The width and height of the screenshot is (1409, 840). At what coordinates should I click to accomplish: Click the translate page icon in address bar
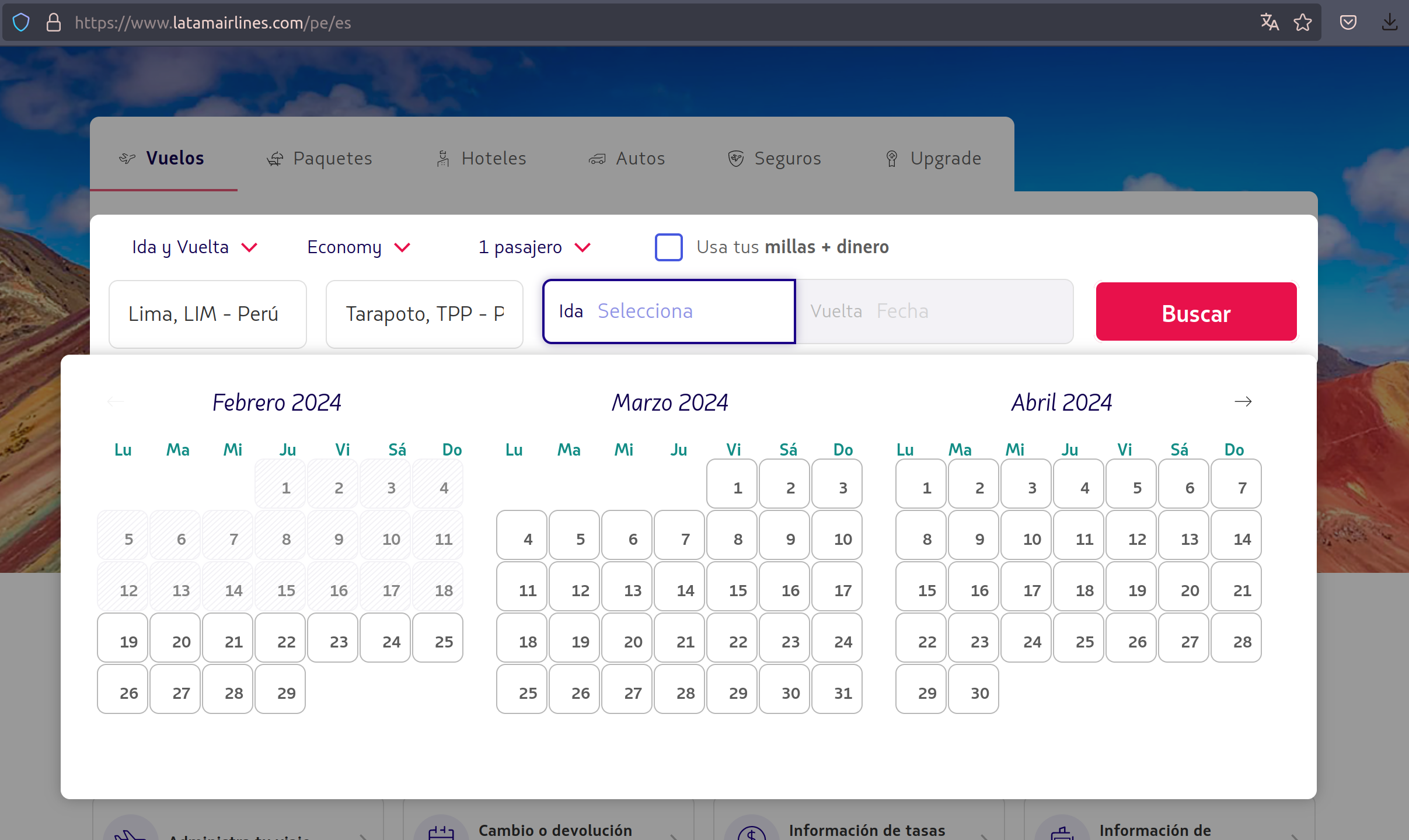point(1269,23)
